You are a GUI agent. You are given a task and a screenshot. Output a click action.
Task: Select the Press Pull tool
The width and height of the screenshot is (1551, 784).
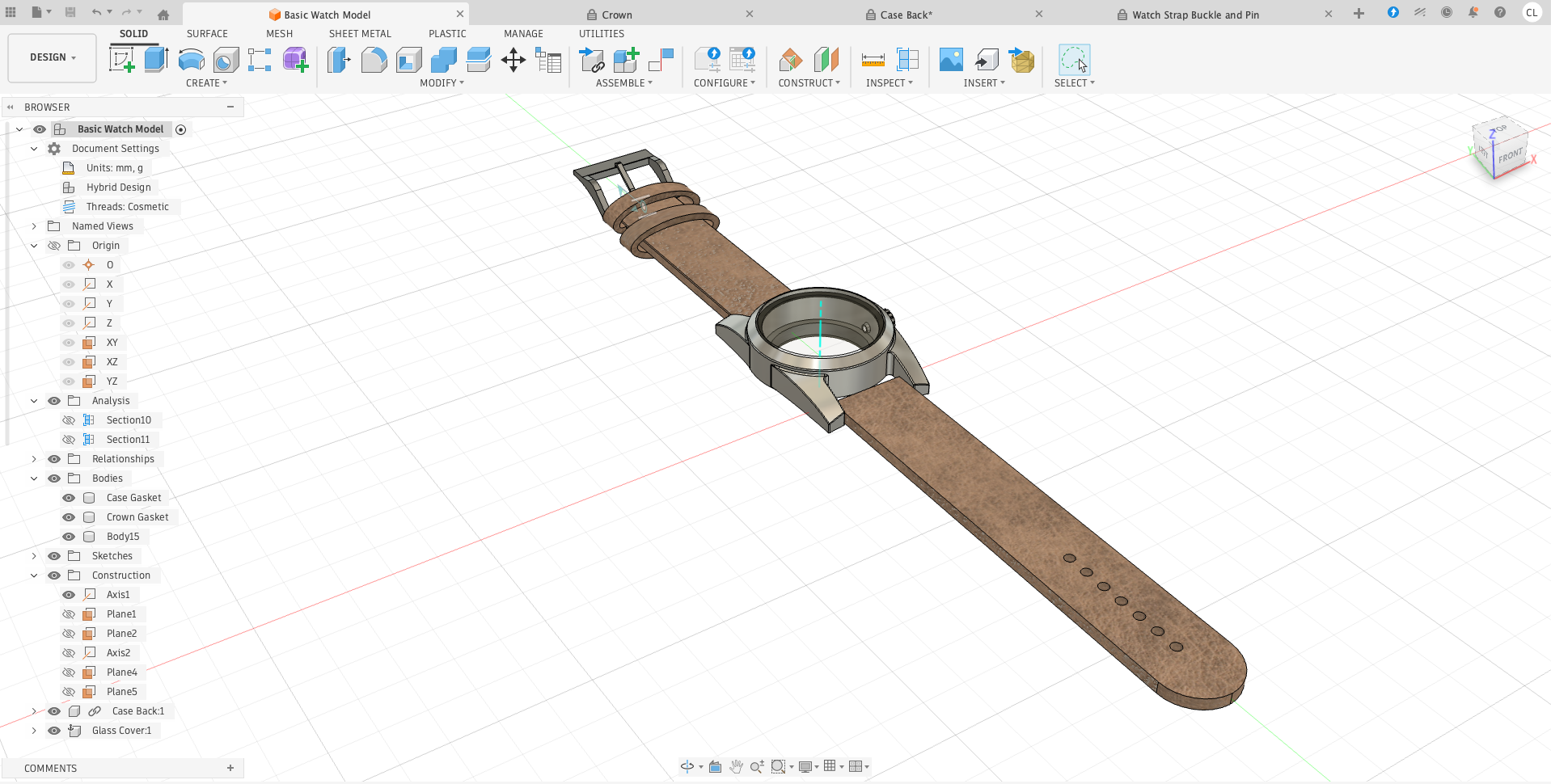tap(339, 60)
